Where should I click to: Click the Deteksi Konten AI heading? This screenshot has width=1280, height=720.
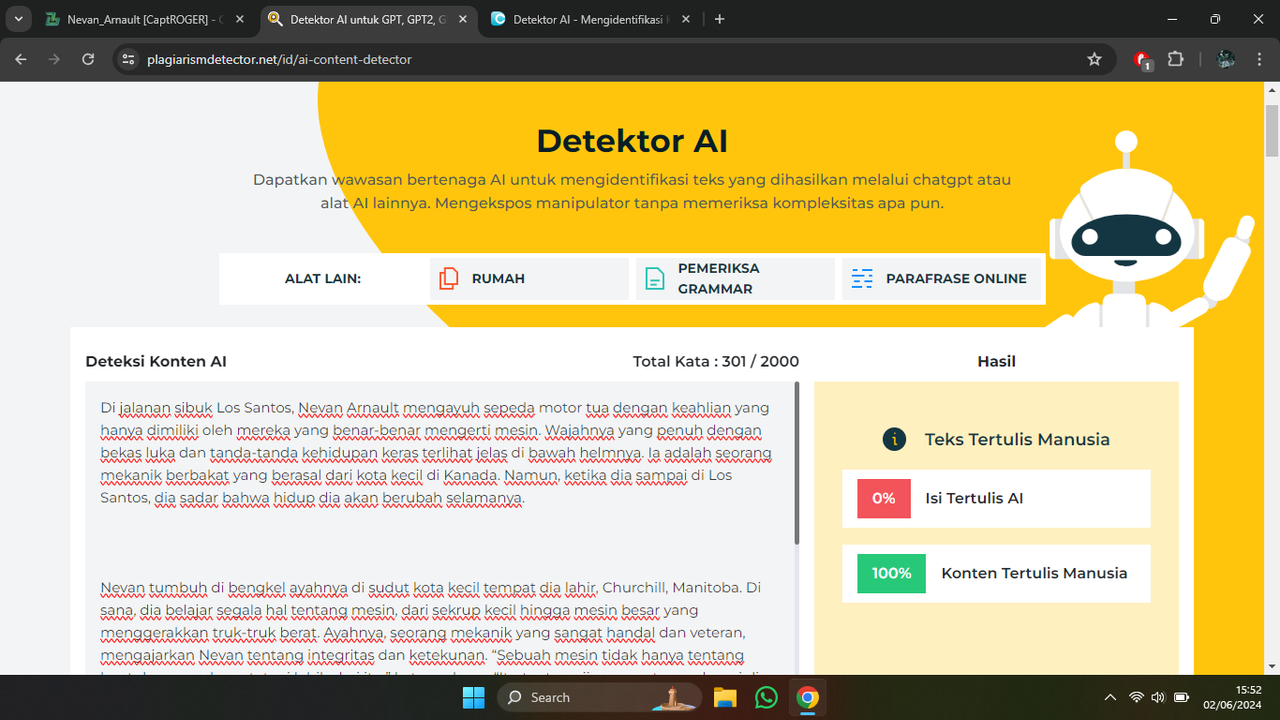156,361
